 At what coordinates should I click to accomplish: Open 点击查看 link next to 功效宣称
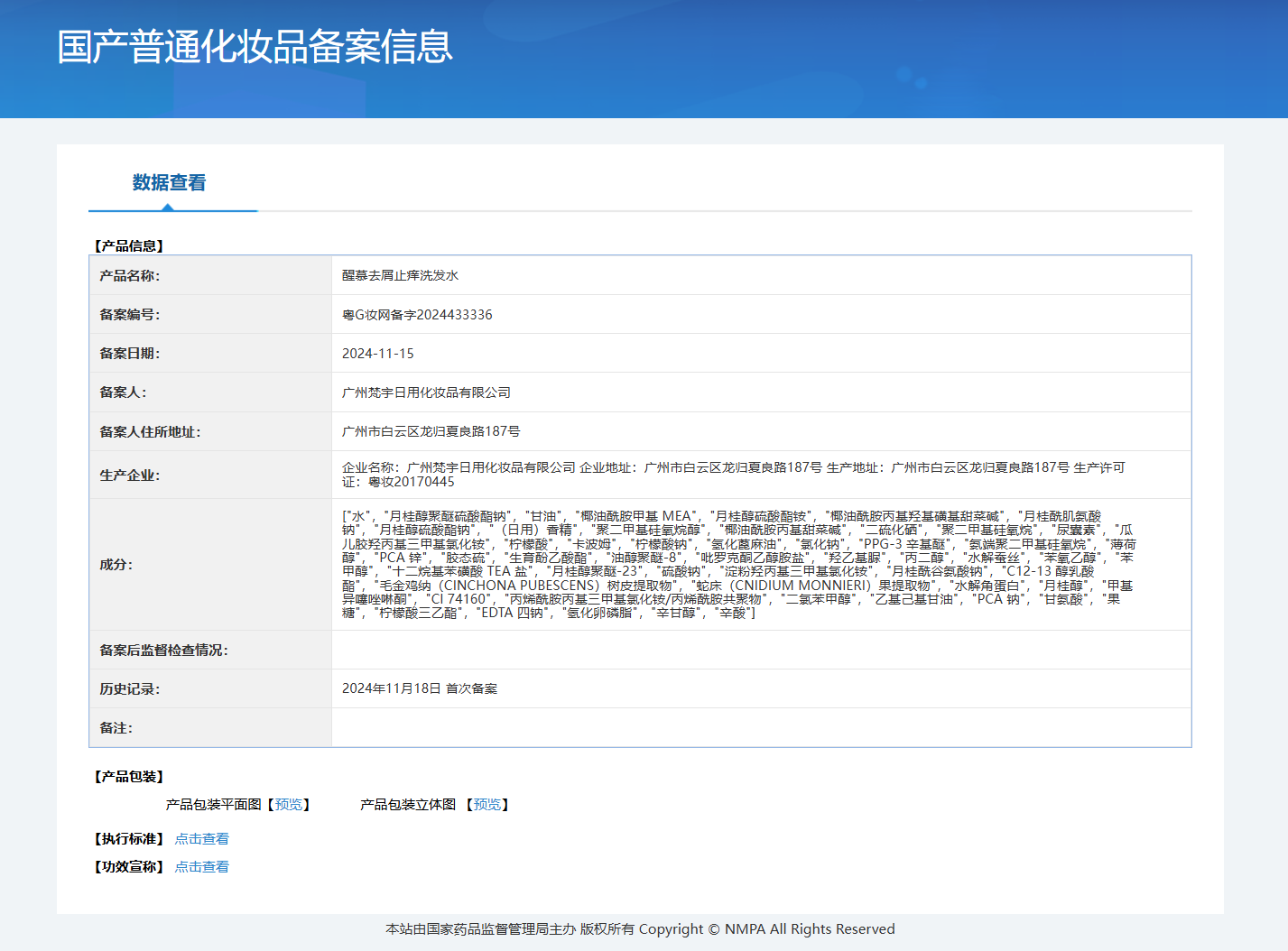(201, 867)
